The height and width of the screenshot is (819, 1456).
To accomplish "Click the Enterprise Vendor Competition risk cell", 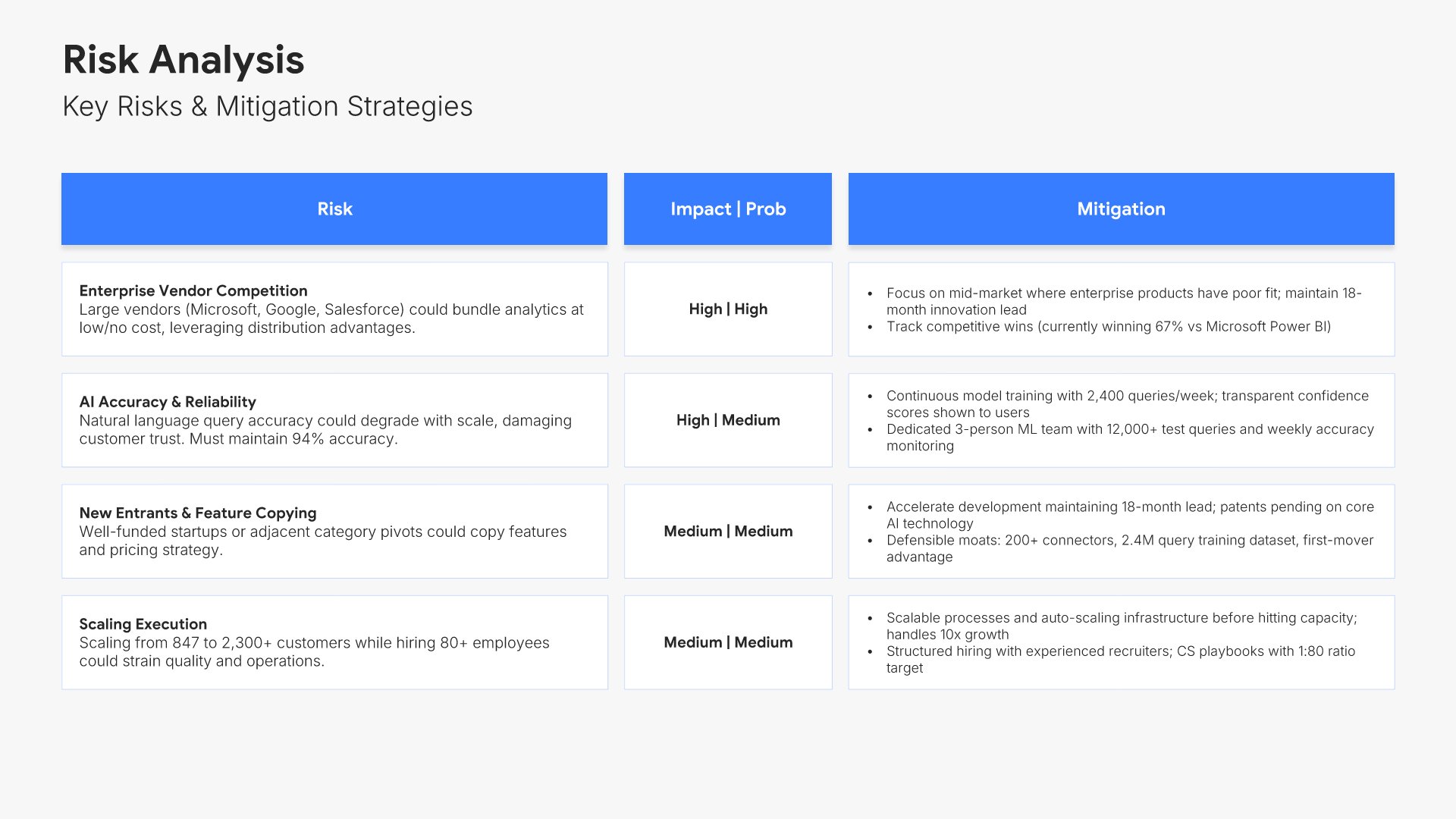I will [334, 309].
